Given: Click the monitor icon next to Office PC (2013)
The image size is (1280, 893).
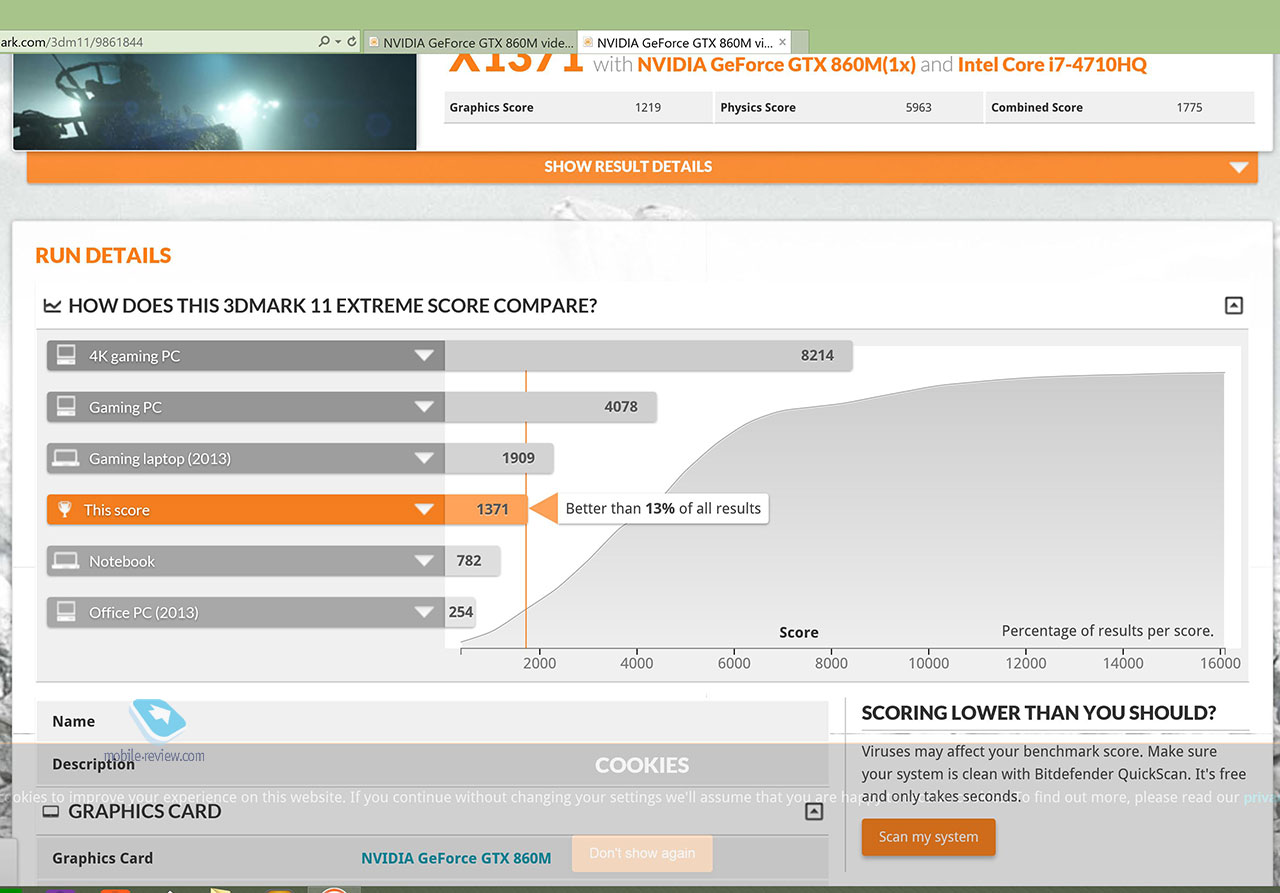Looking at the screenshot, I should click(x=66, y=612).
